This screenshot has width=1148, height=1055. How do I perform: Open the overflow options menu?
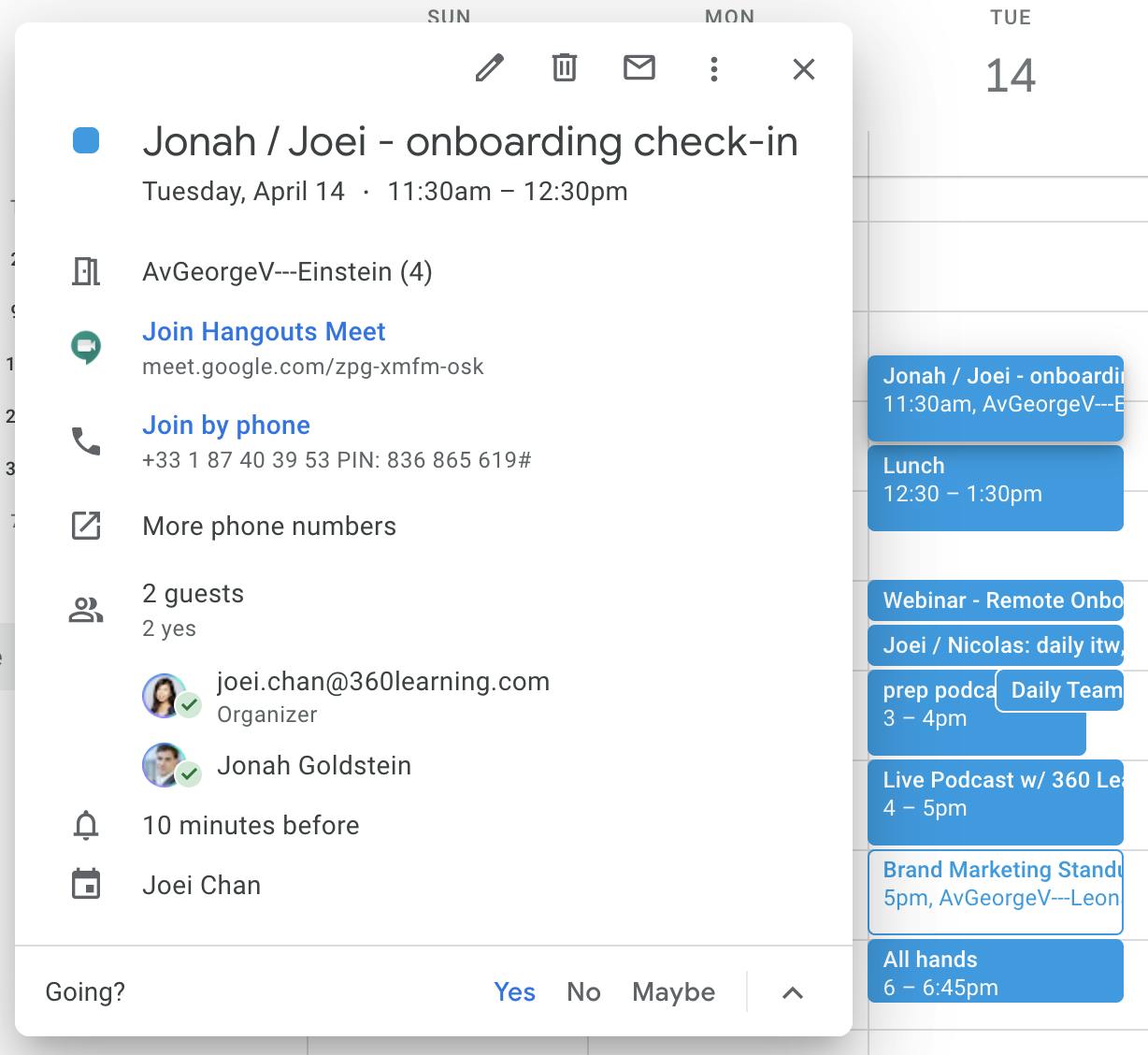click(714, 67)
